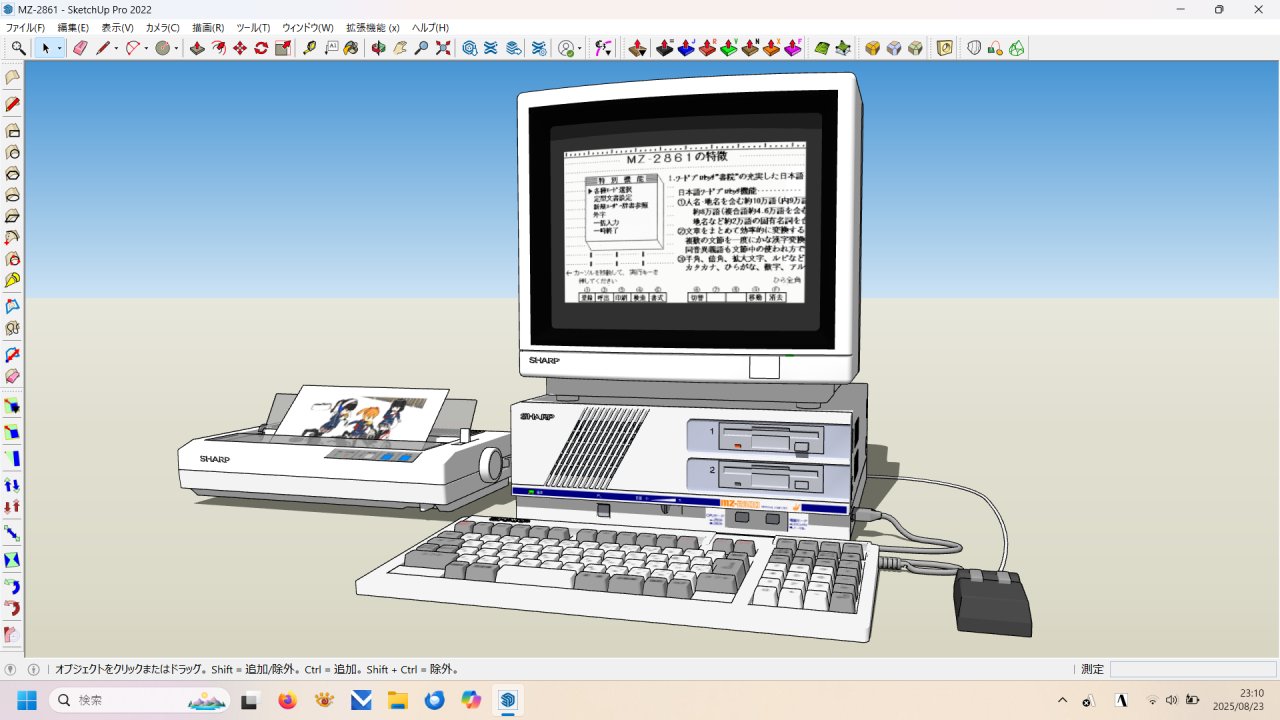
Task: Open the 表示(V) menu
Action: [117, 28]
